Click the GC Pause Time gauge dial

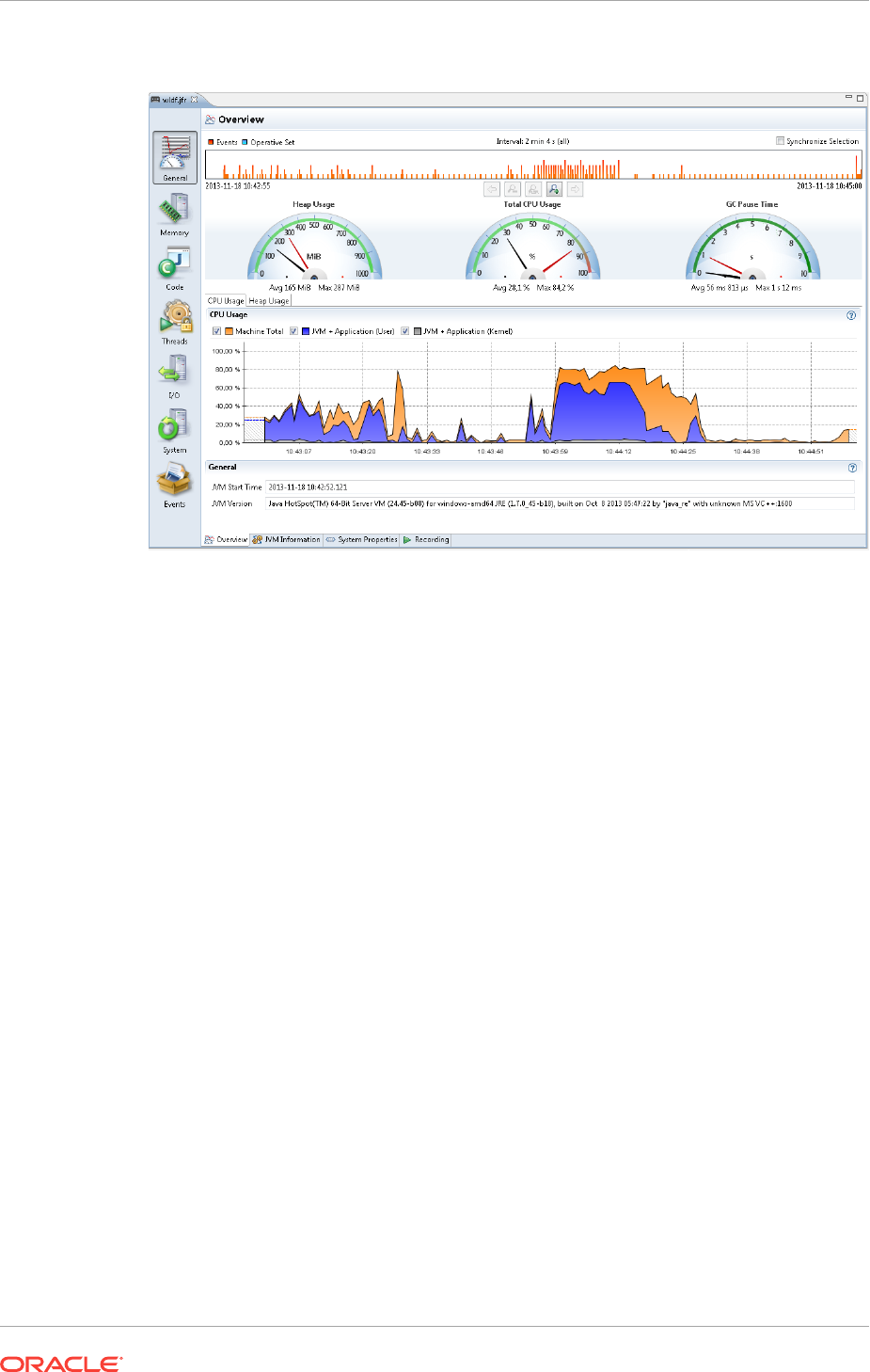click(752, 247)
